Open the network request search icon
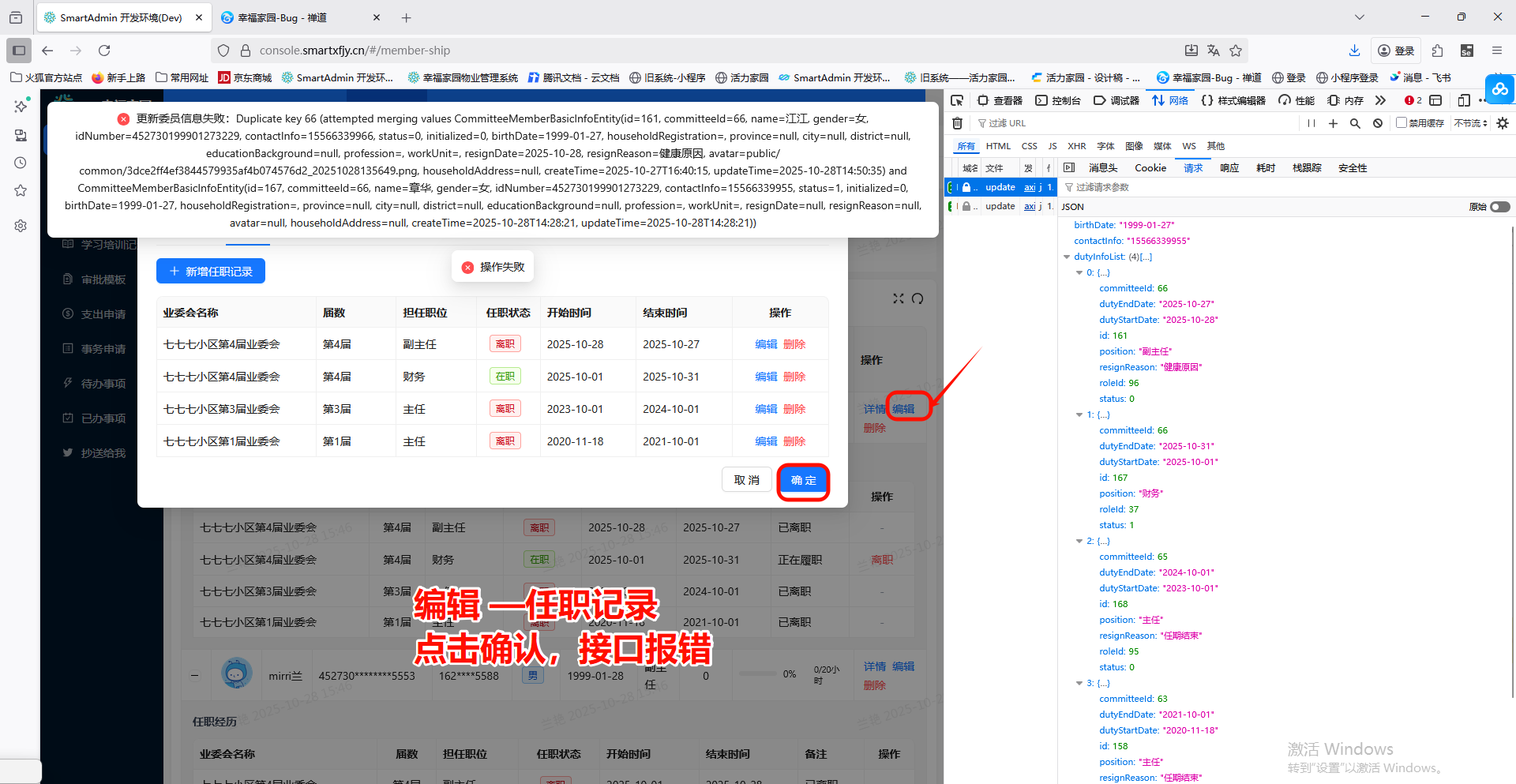Screen dimensions: 1516x784 click(1356, 123)
